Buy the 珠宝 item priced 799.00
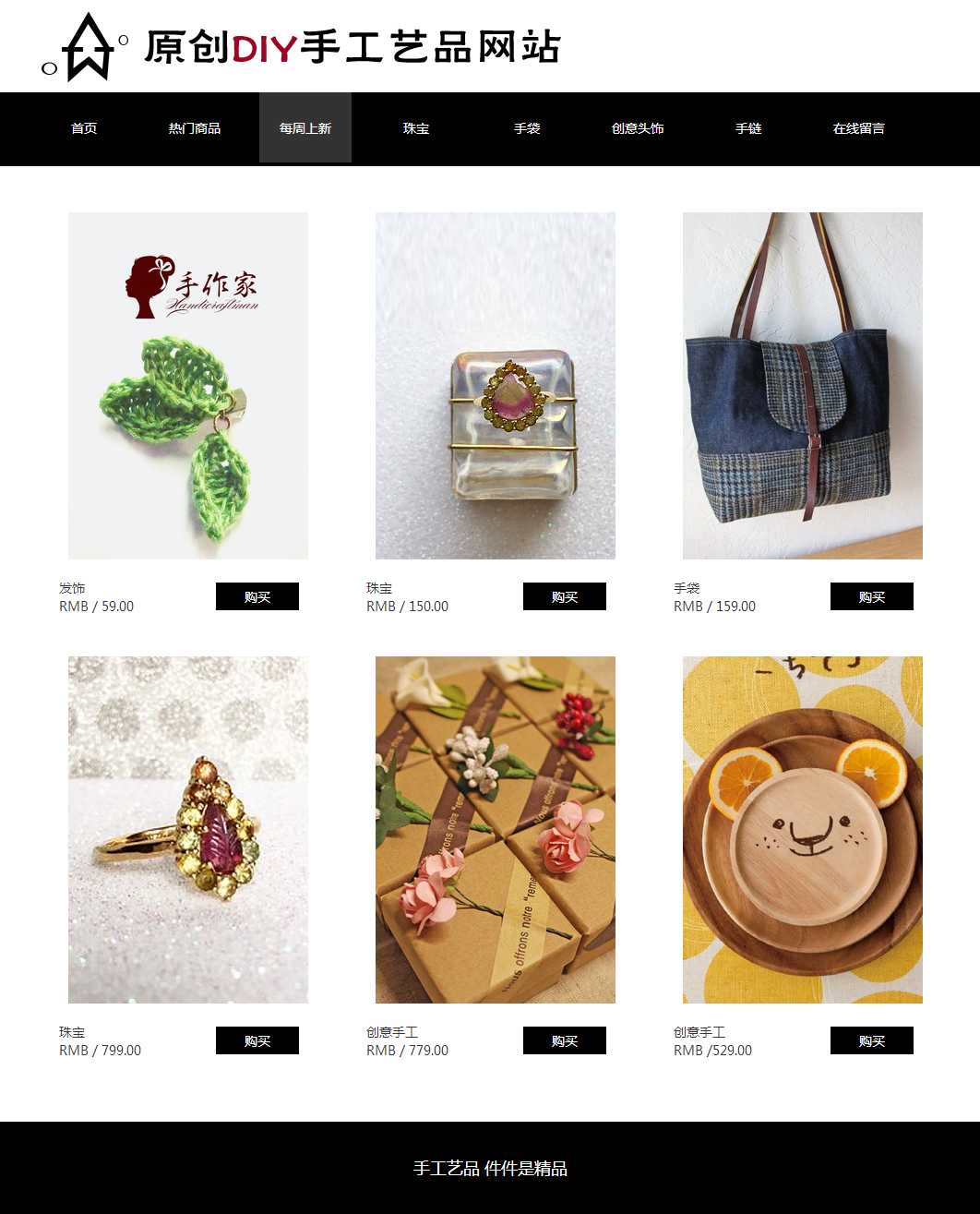The image size is (980, 1214). [257, 1040]
